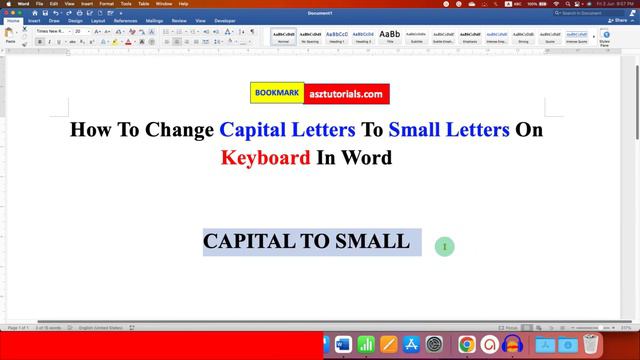Click the Print icon in quick access toolbar
The width and height of the screenshot is (640, 360).
click(79, 13)
